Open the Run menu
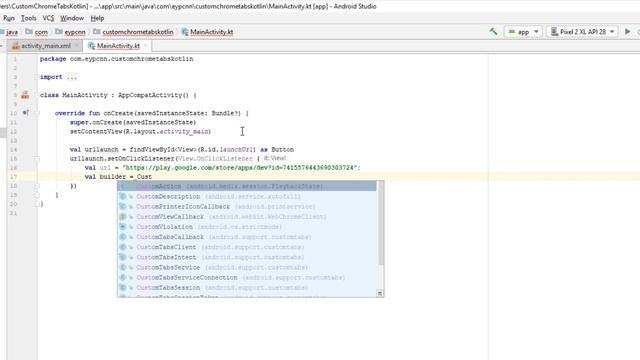Viewport: 640px width, 360px height. coord(9,18)
